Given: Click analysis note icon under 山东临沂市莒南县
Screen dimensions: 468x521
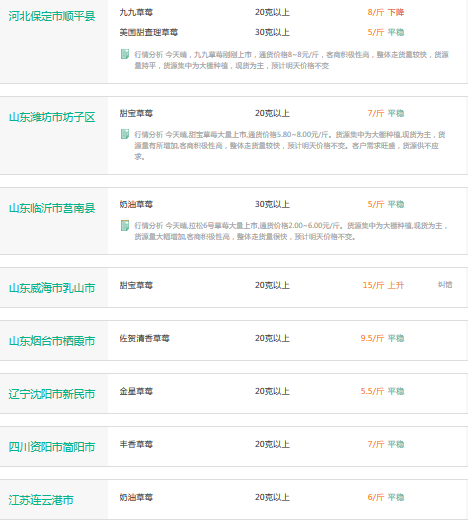Looking at the screenshot, I should point(125,225).
